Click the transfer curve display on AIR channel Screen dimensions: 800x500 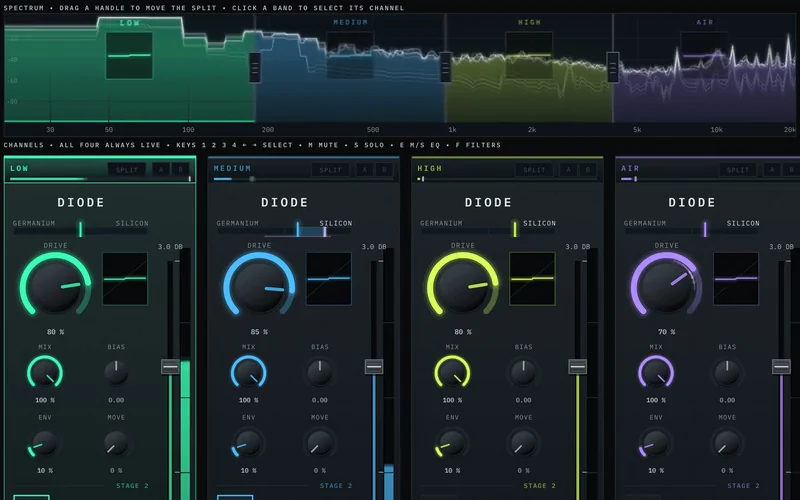735,279
